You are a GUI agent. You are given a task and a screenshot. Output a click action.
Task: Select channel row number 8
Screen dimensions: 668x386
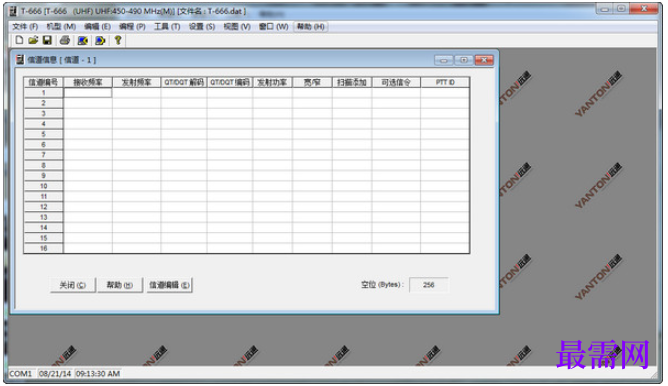(x=43, y=165)
